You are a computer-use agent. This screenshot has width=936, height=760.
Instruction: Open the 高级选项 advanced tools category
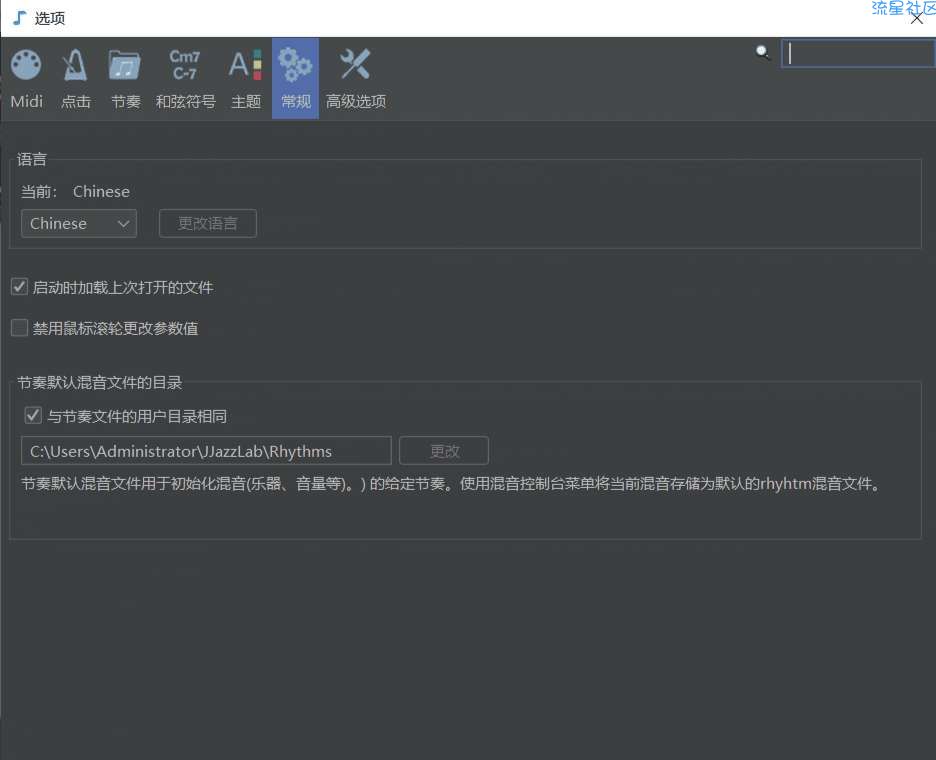tap(355, 79)
